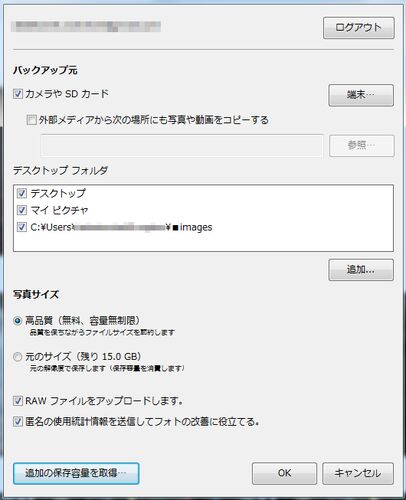Click the 参照… browse button
This screenshot has width=406, height=500.
[361, 146]
